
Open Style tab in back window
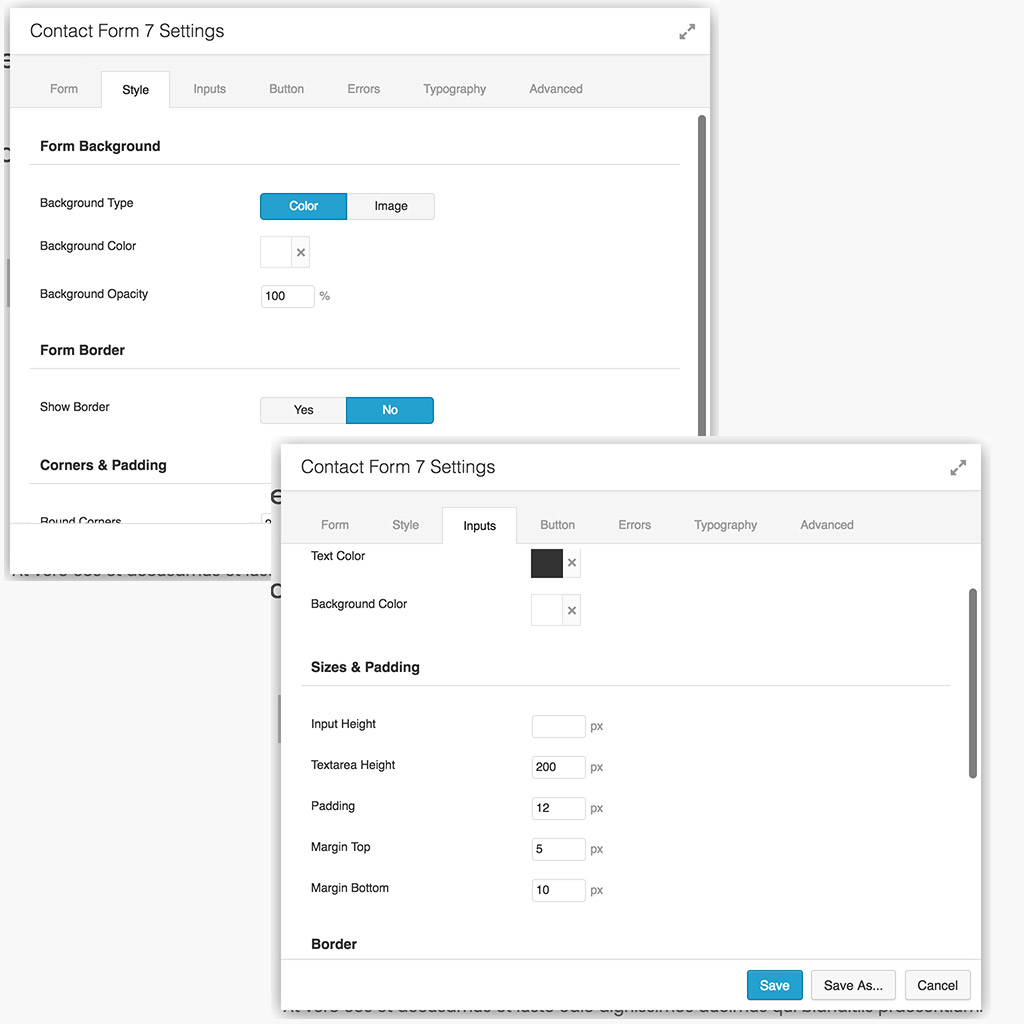point(136,89)
